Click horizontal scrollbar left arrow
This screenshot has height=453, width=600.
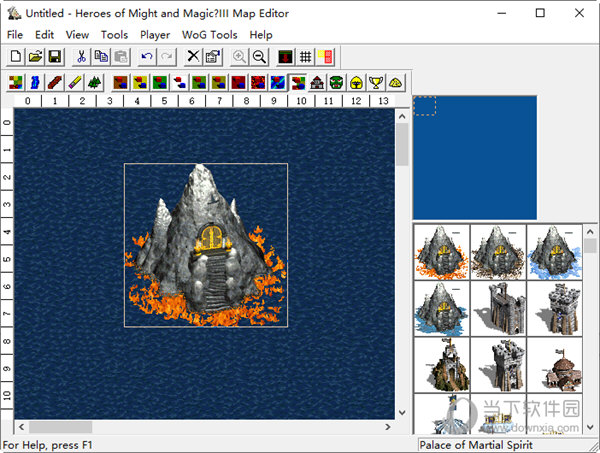[x=21, y=427]
